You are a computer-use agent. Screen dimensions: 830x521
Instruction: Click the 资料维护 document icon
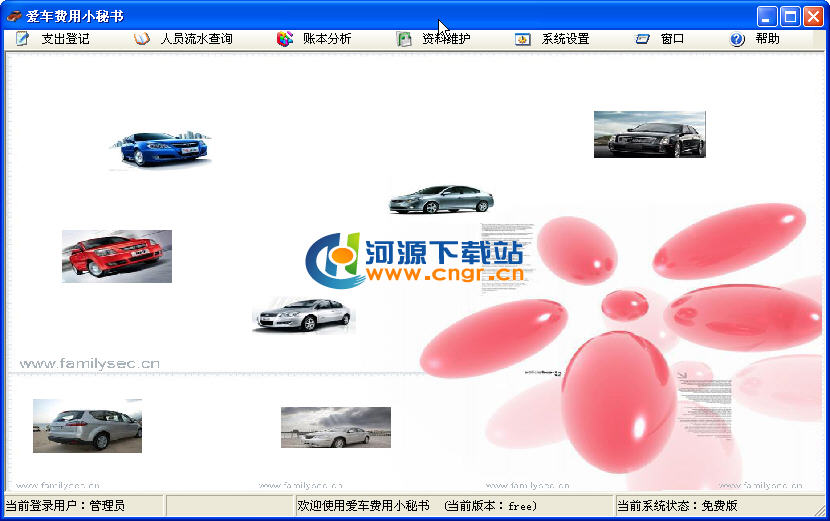404,39
